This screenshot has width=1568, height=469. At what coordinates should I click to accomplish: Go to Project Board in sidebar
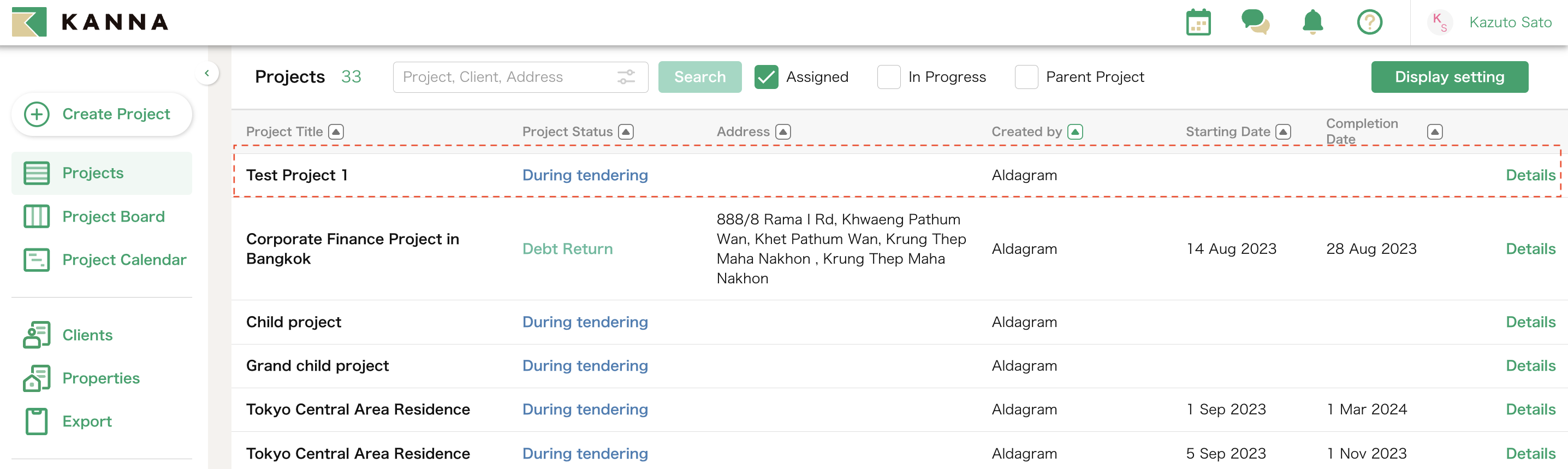[x=113, y=216]
